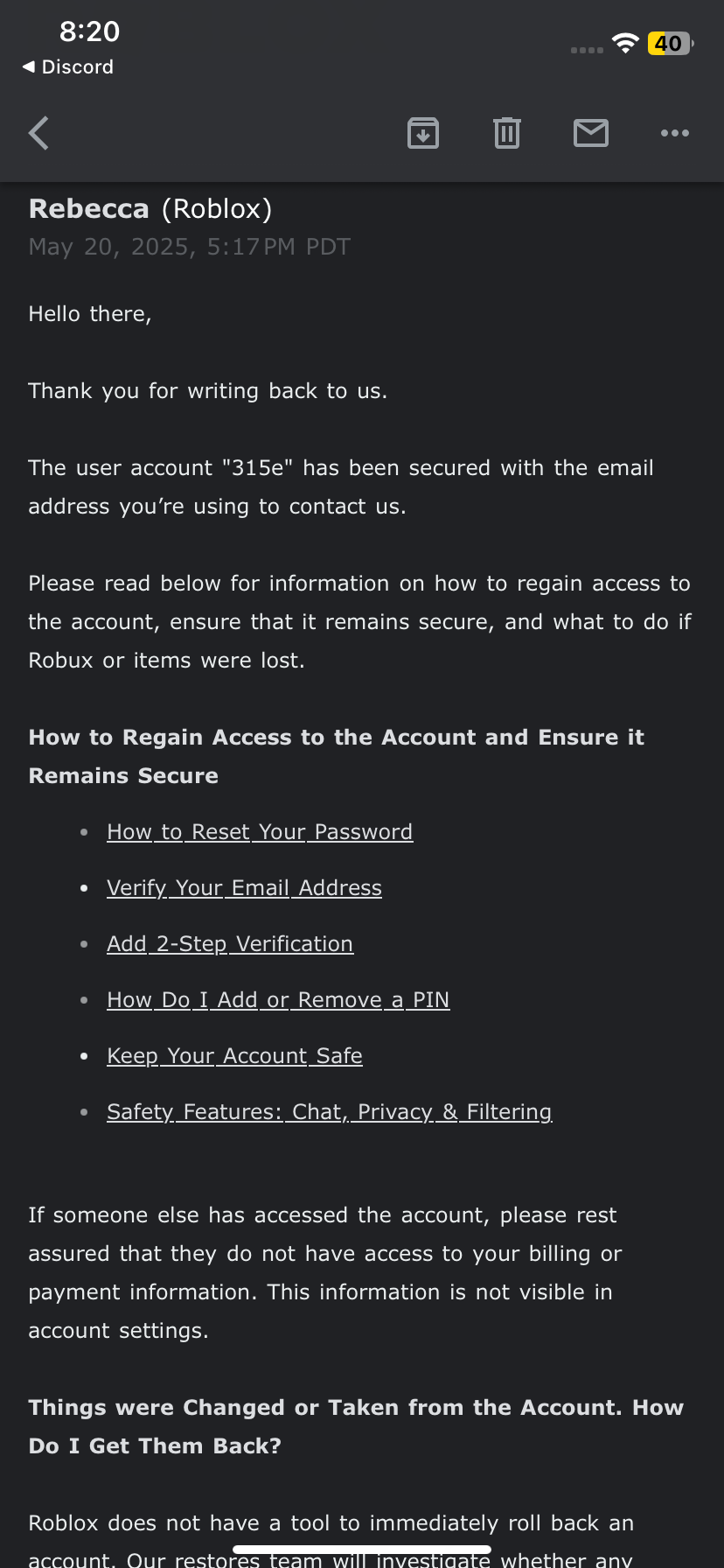Open the Verify Your Email Address link
Viewport: 724px width, 1568px height.
tap(244, 888)
